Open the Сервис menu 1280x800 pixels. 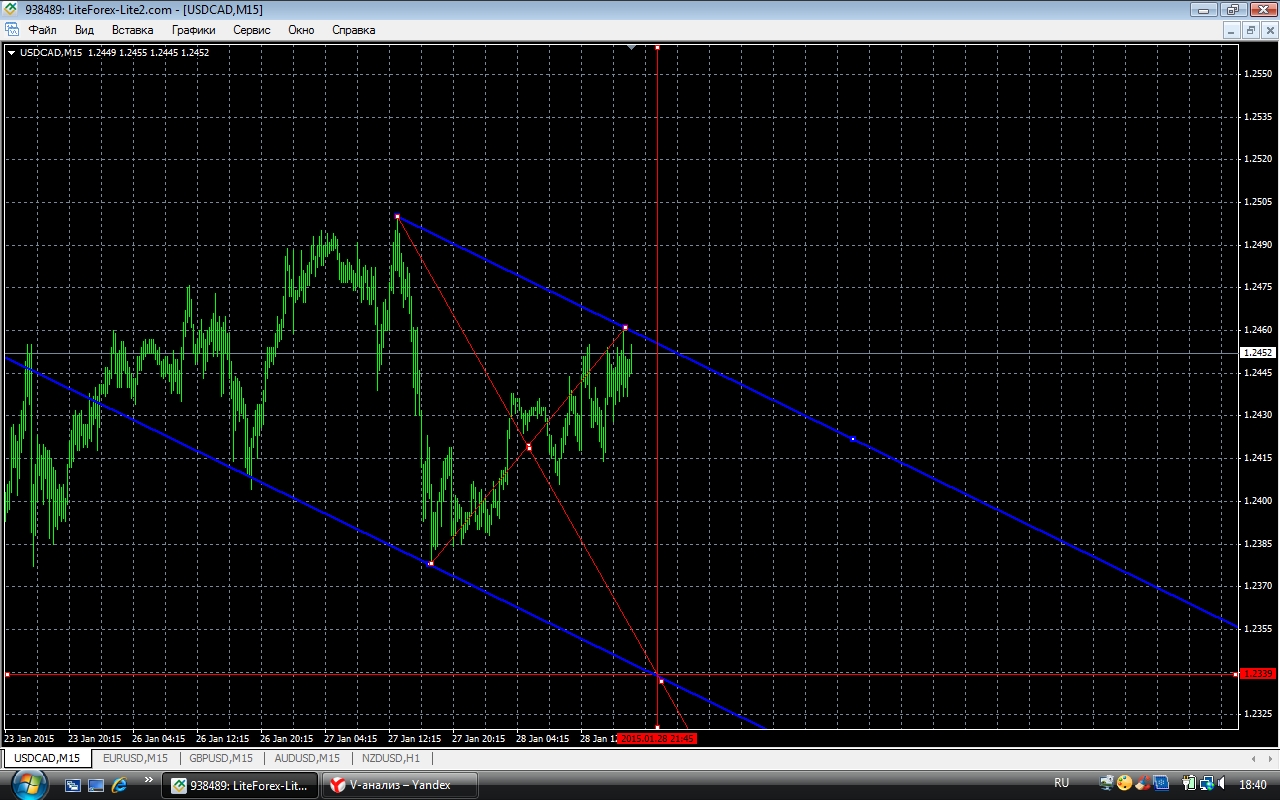(251, 30)
